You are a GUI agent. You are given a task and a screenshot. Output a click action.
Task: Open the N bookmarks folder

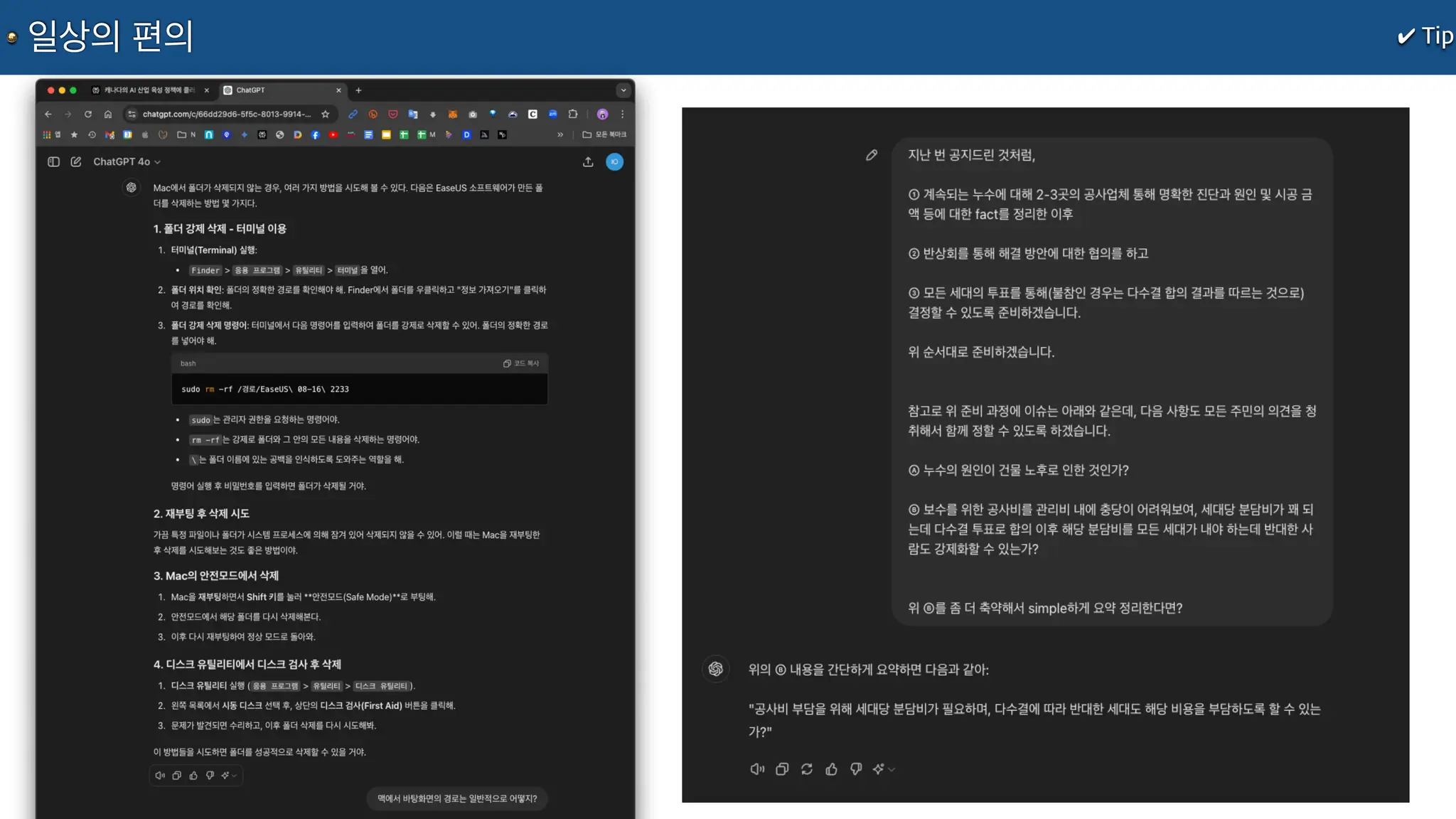(x=186, y=134)
